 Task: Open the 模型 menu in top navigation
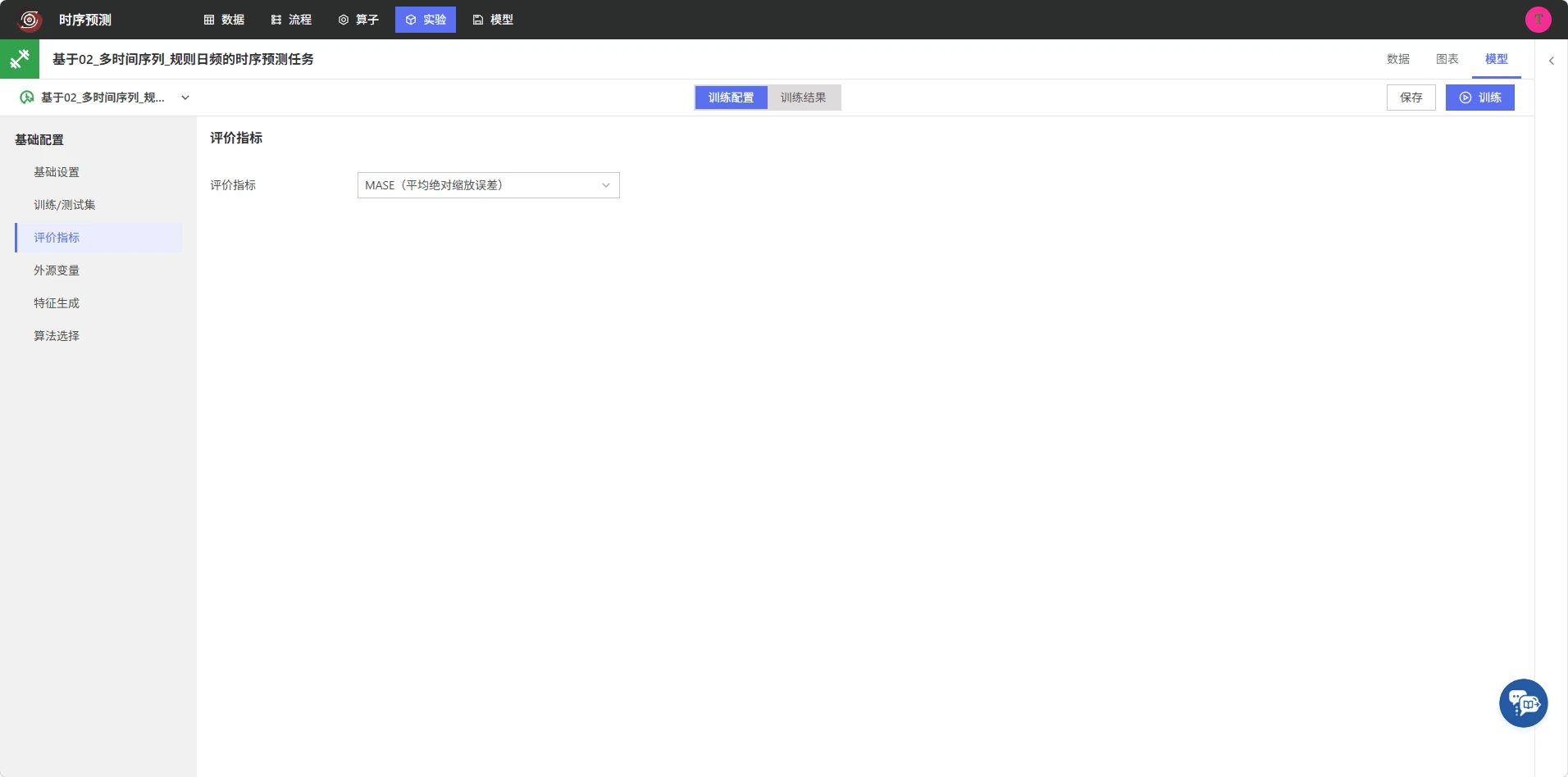493,20
